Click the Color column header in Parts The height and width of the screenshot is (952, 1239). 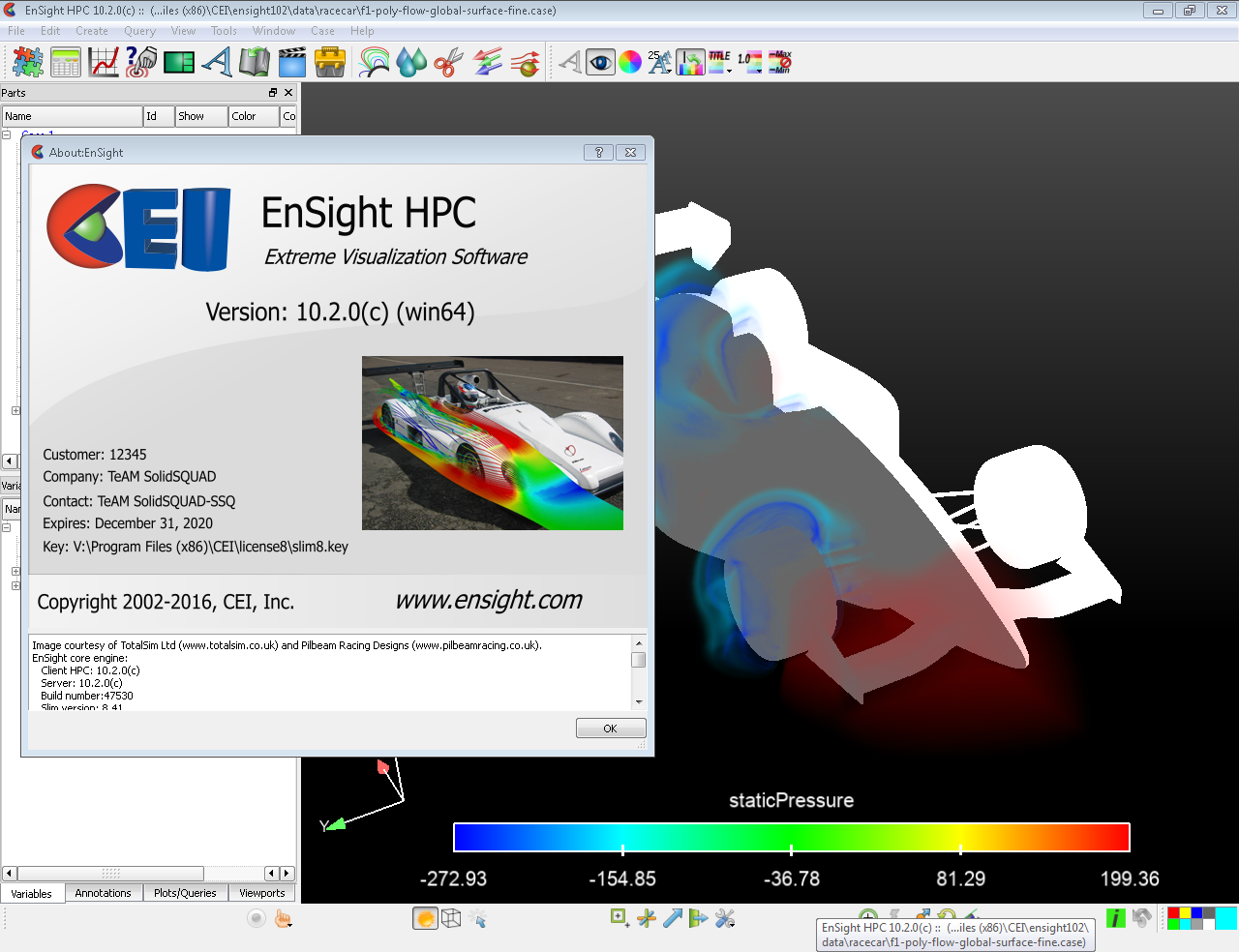point(254,116)
